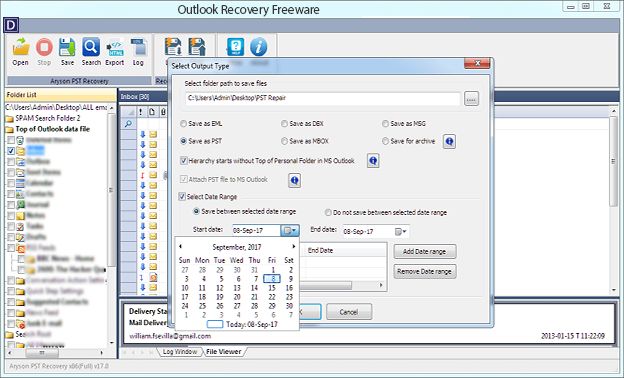The height and width of the screenshot is (378, 624).
Task: Select September 22 in the calendar
Action: pos(272,297)
